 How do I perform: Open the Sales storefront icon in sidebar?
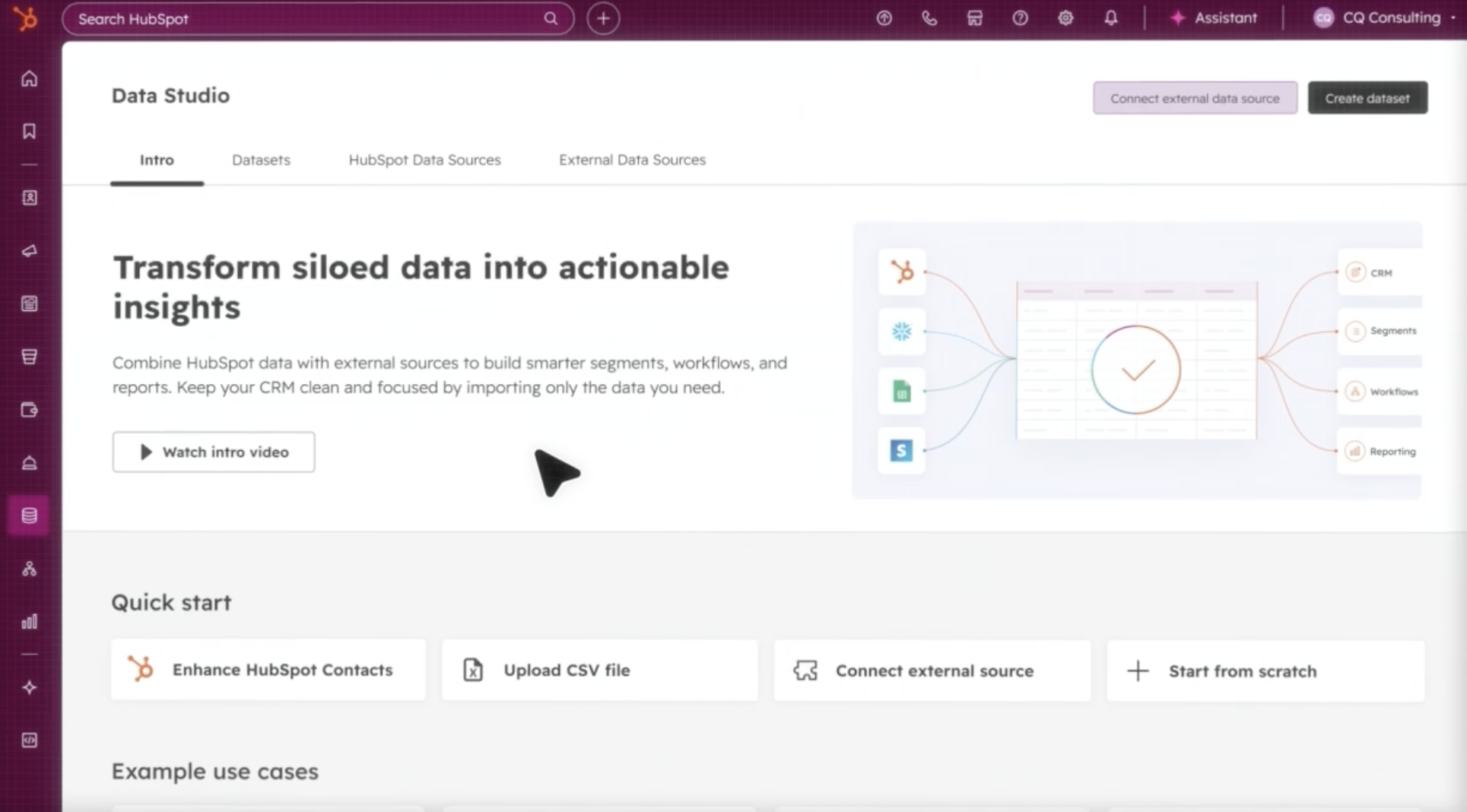coord(29,357)
